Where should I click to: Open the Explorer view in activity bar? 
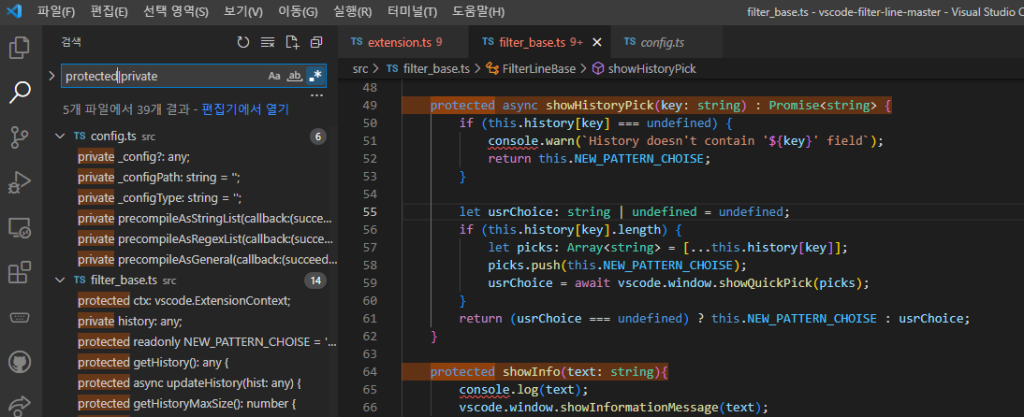[19, 47]
